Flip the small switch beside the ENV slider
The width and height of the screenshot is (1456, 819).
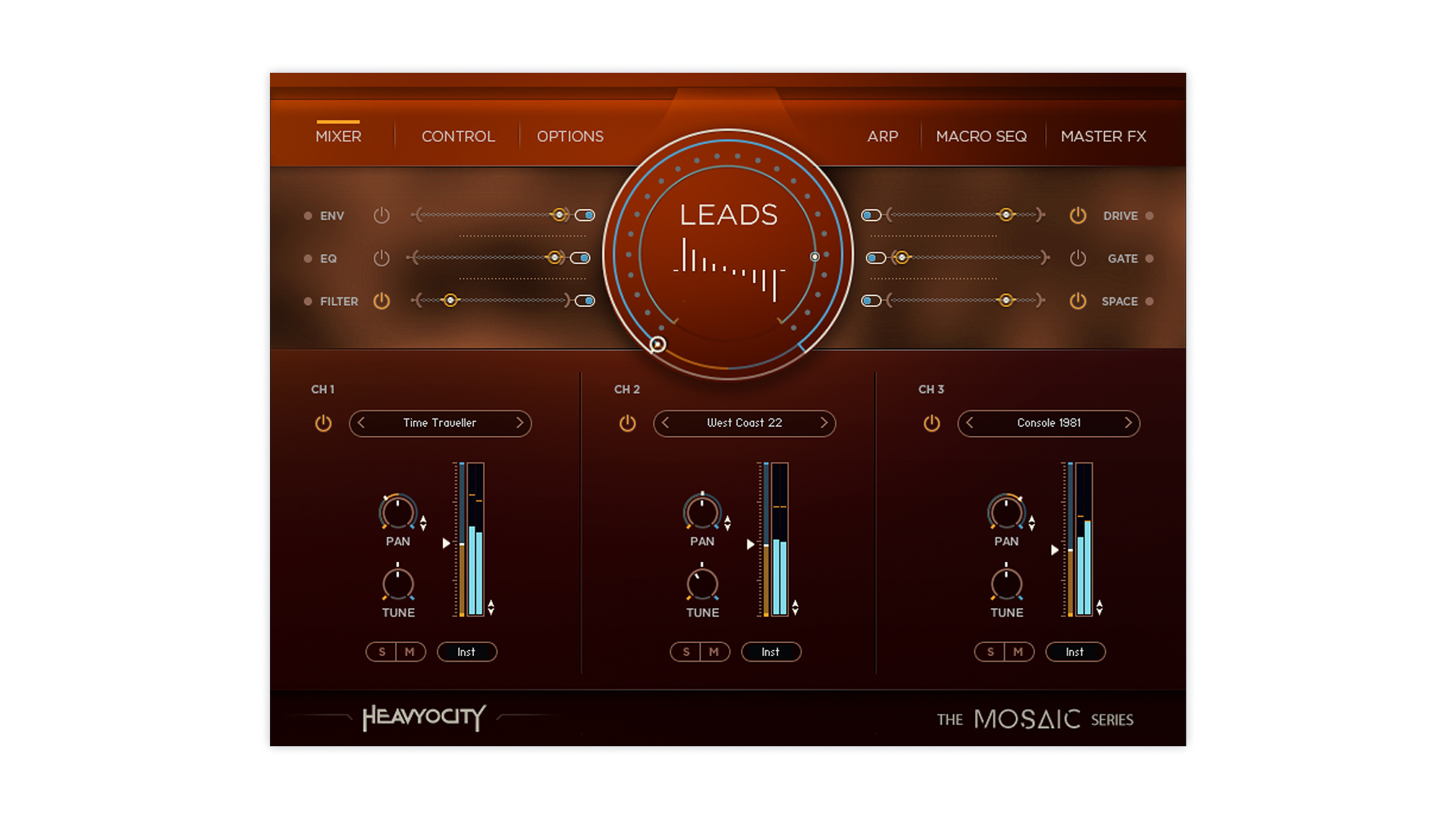click(x=585, y=215)
